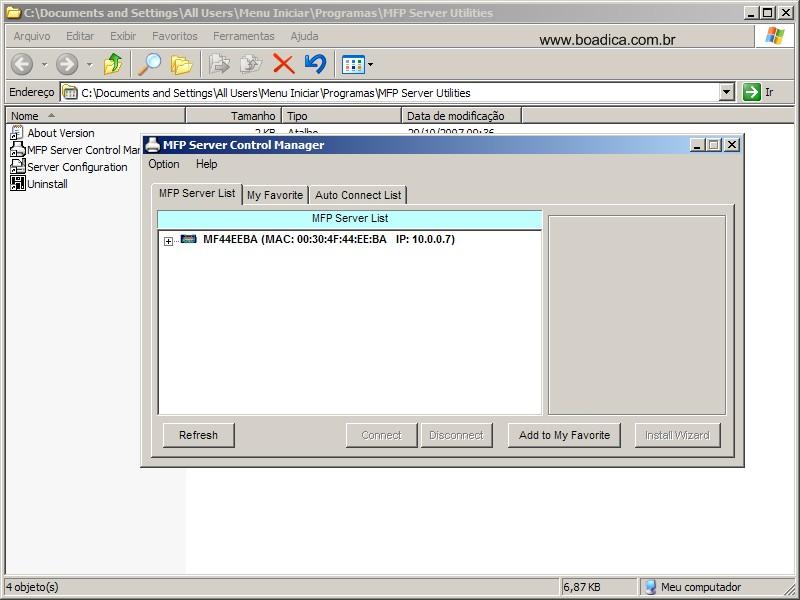This screenshot has width=800, height=600.
Task: Go back using Explorer's Back arrow
Action: [22, 64]
